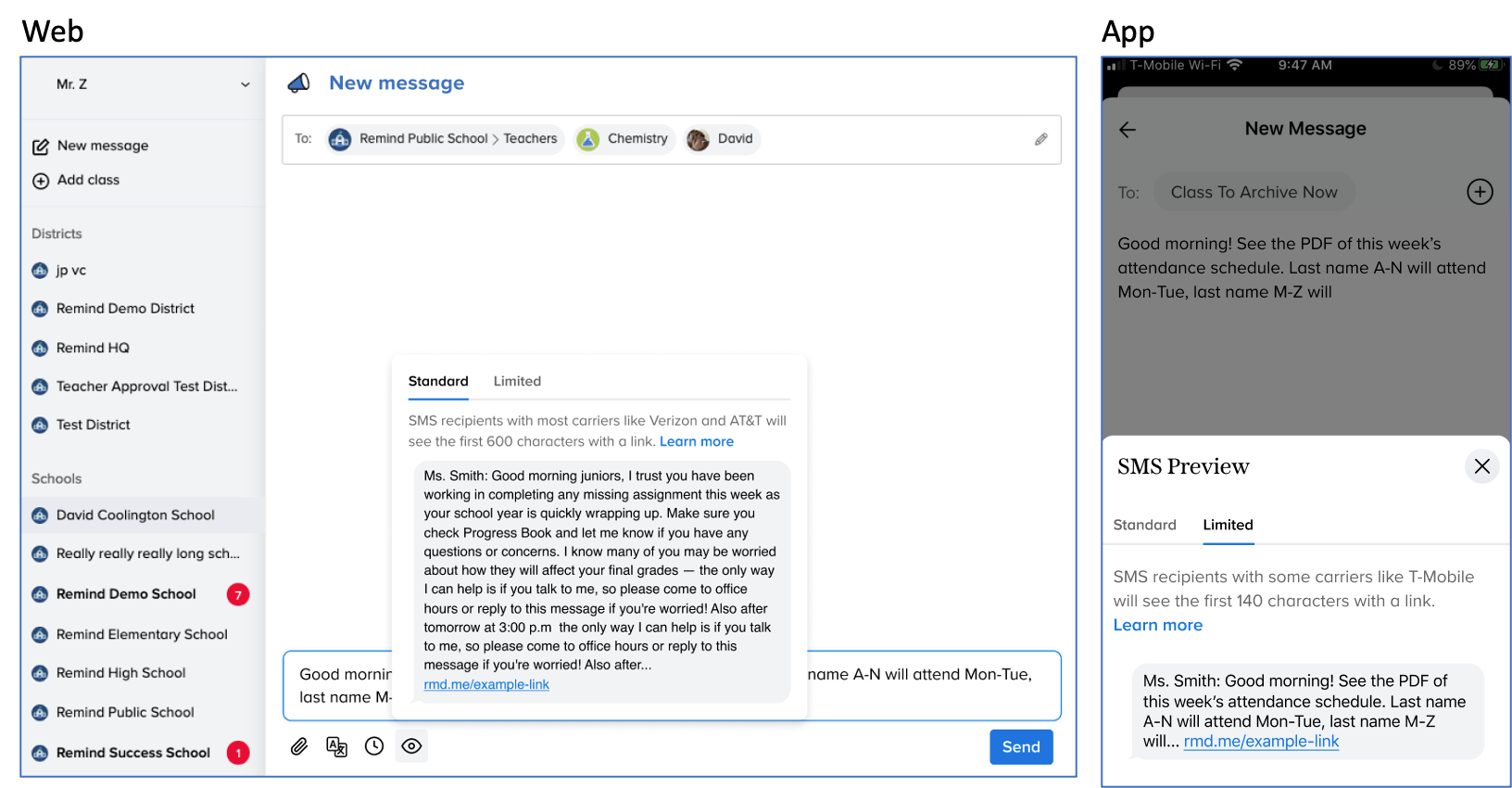Tap the battery icon in phone status bar
1512x788 pixels.
coord(1492,66)
